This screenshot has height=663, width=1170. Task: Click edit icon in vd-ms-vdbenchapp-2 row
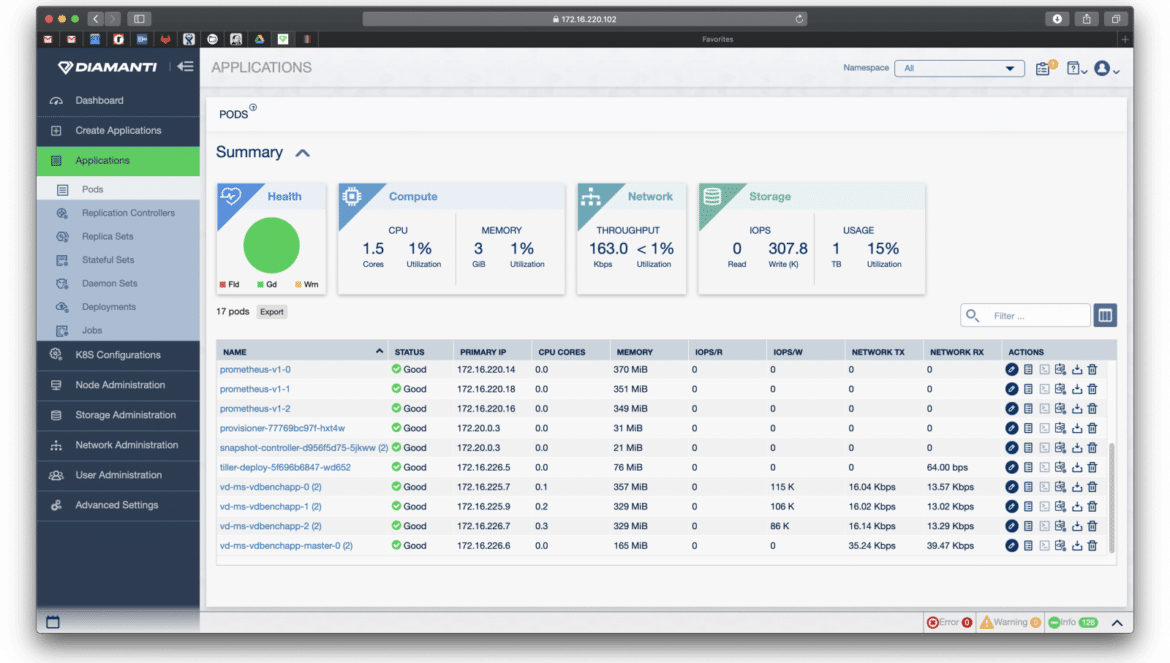1011,526
